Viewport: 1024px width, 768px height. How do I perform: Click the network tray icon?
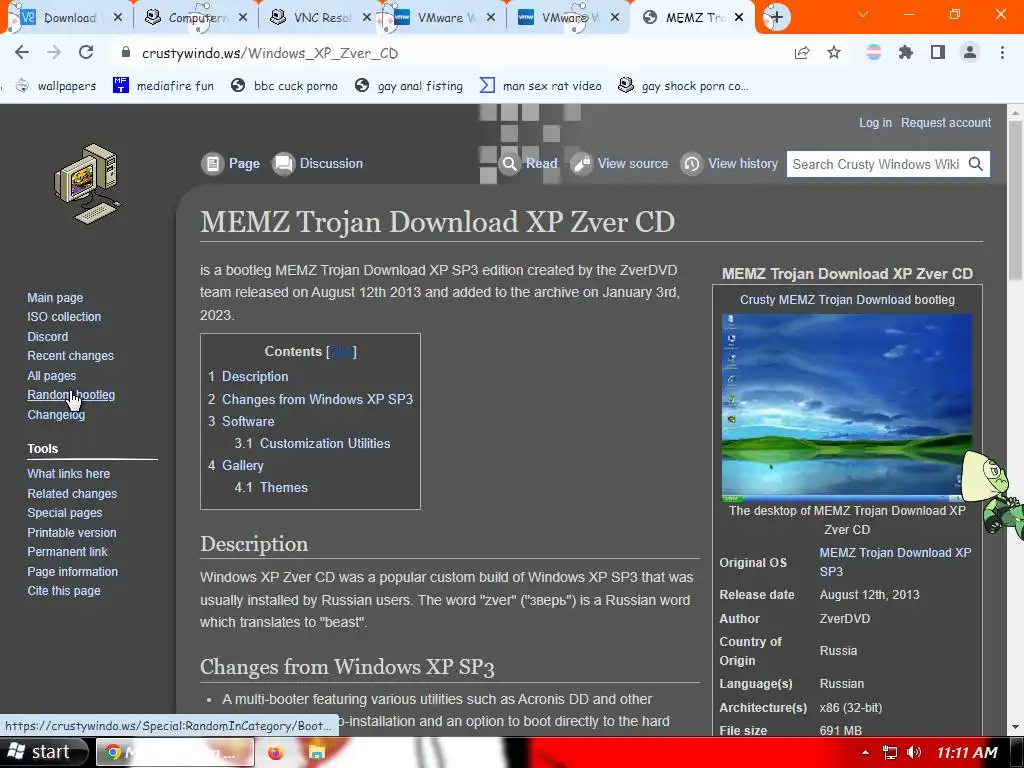pyautogui.click(x=889, y=752)
